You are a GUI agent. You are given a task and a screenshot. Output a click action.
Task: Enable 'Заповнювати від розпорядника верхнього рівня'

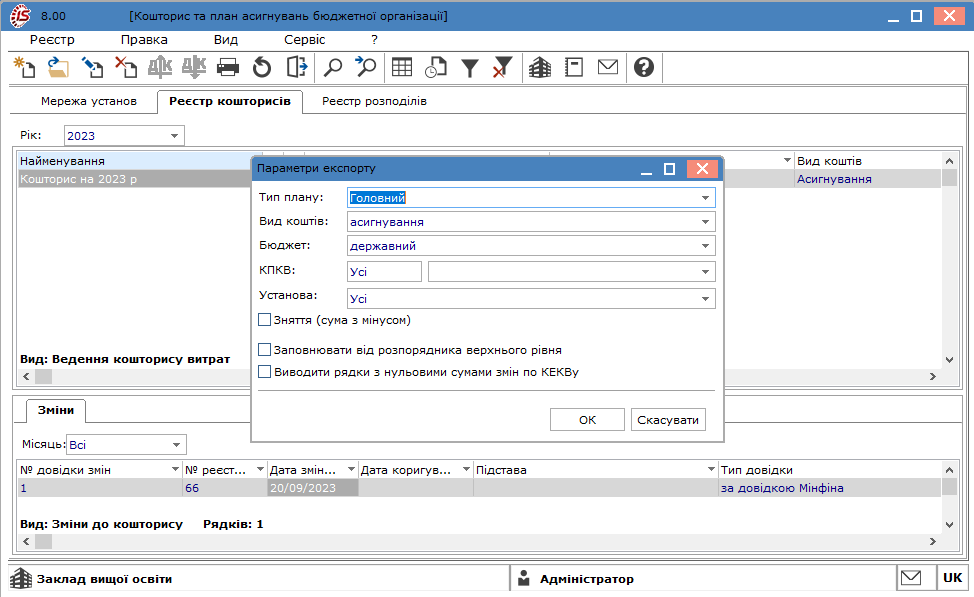click(265, 350)
